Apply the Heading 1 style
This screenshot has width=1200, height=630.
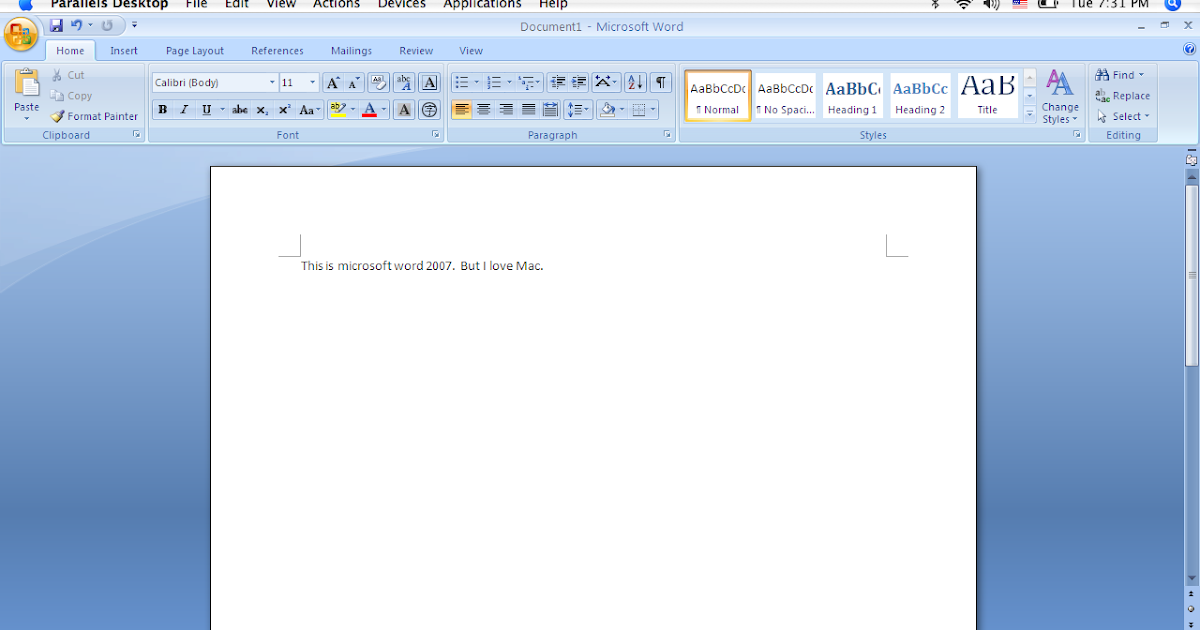[852, 96]
